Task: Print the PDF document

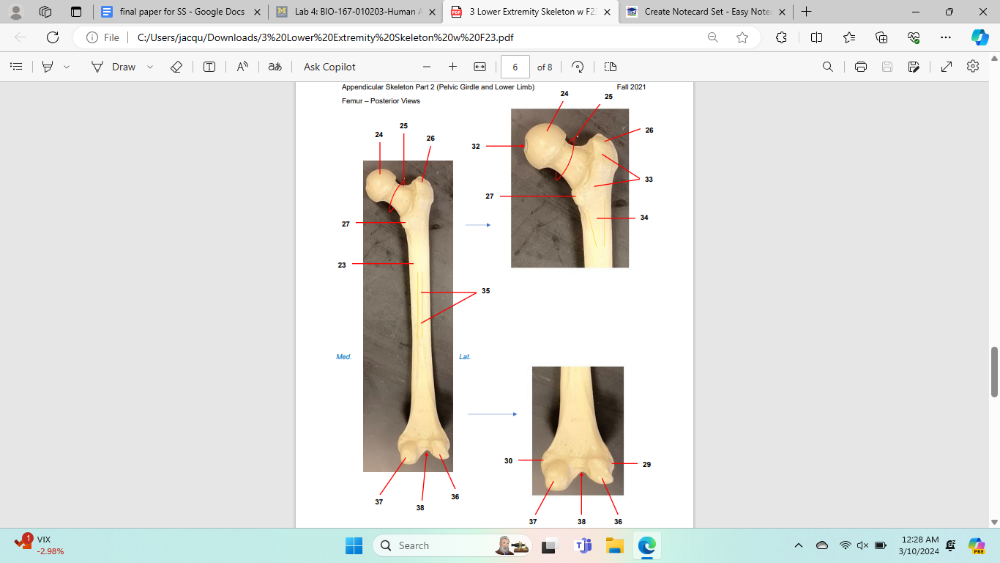Action: pyautogui.click(x=861, y=67)
